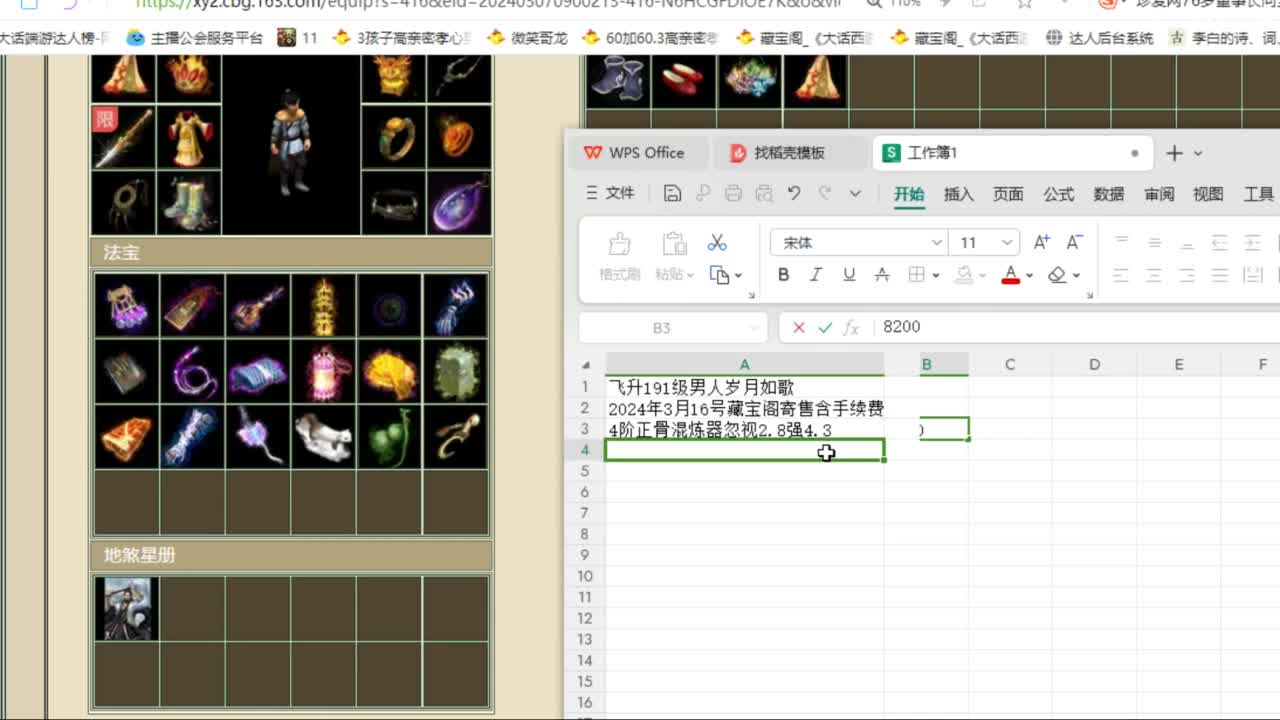Switch to the 页面 ribbon tab

pyautogui.click(x=1008, y=194)
